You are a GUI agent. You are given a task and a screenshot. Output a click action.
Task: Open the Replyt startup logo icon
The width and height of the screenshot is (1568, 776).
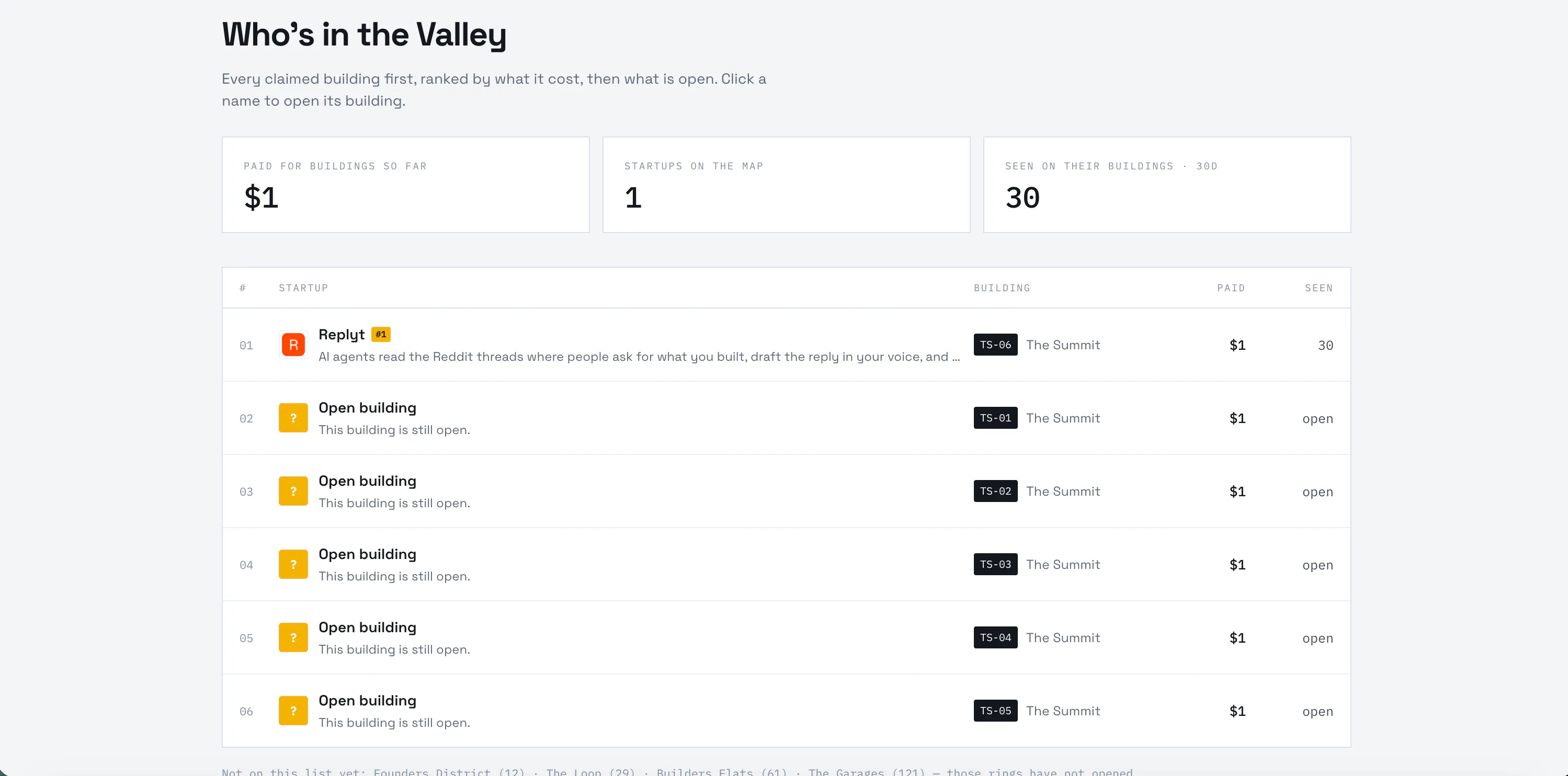click(293, 345)
